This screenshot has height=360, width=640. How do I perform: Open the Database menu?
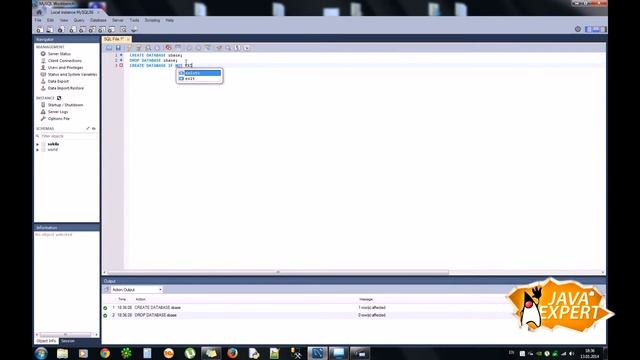(98, 20)
